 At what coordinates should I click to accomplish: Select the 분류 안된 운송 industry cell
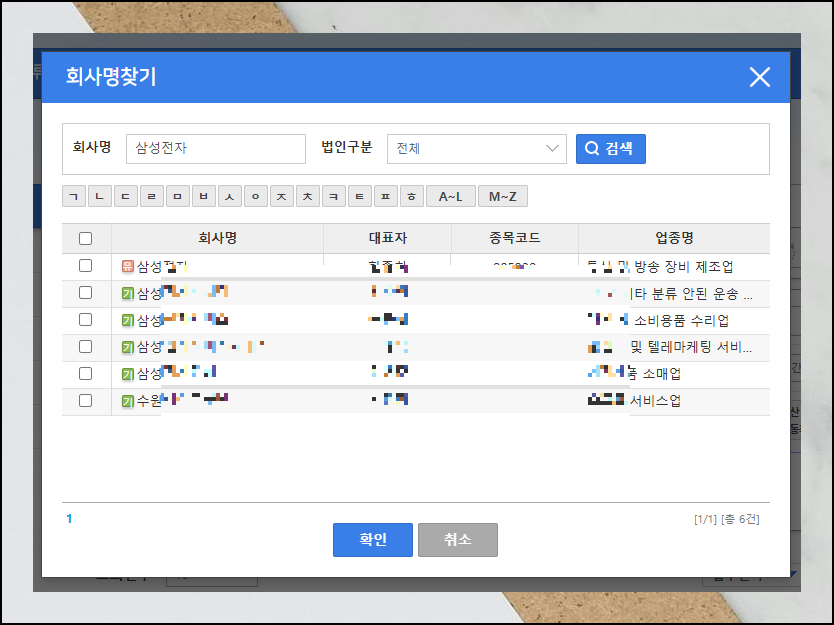[x=674, y=294]
